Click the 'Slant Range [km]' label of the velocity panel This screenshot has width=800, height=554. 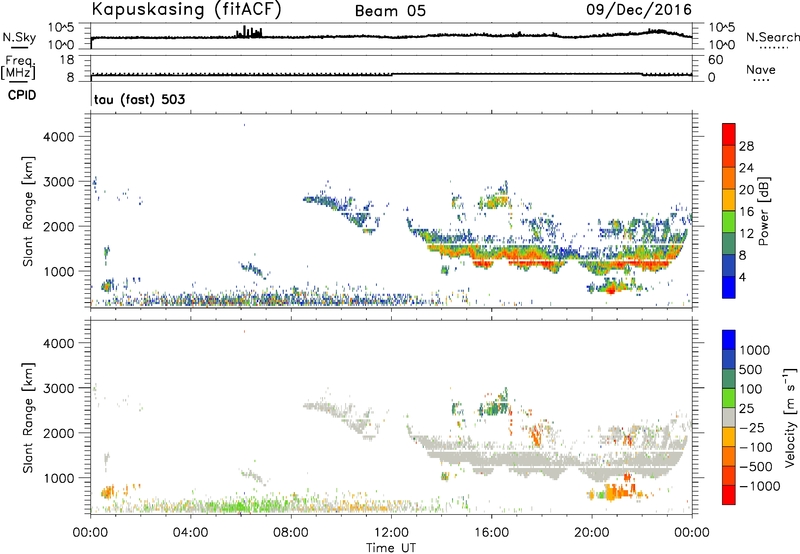pos(28,418)
